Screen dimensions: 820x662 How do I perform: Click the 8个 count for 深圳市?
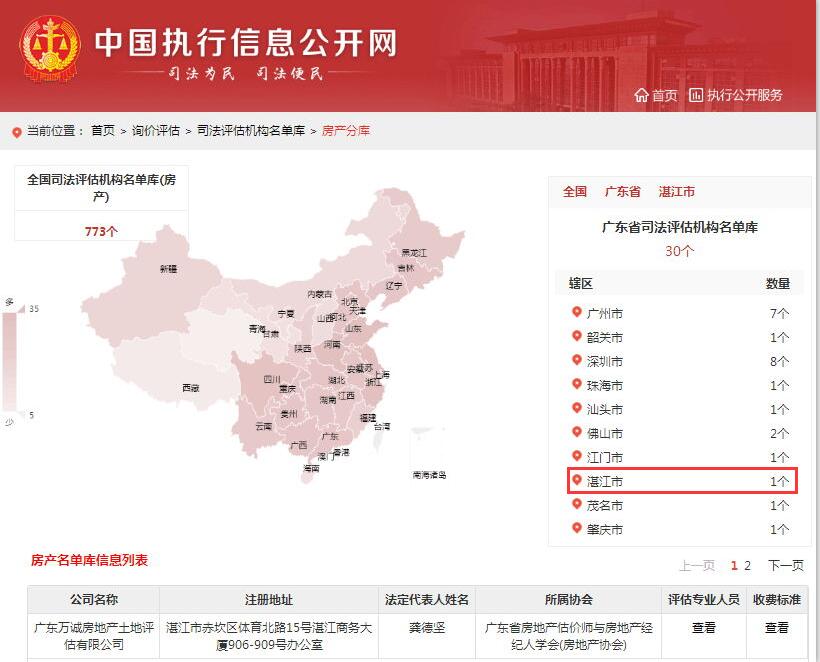(x=779, y=362)
